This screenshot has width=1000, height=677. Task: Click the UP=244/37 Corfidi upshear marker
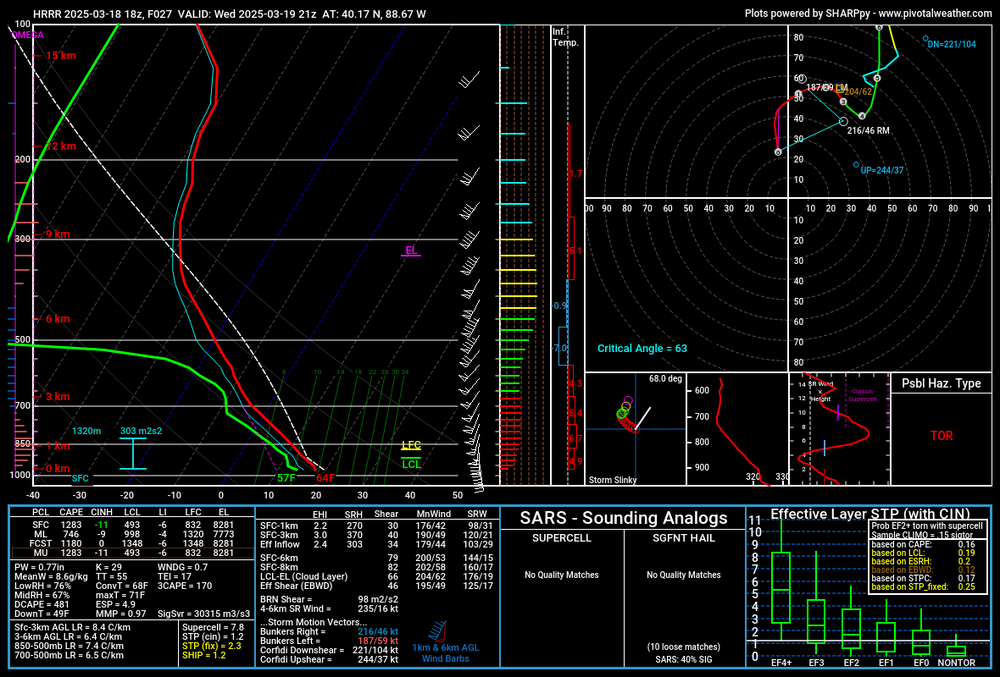pyautogui.click(x=856, y=165)
